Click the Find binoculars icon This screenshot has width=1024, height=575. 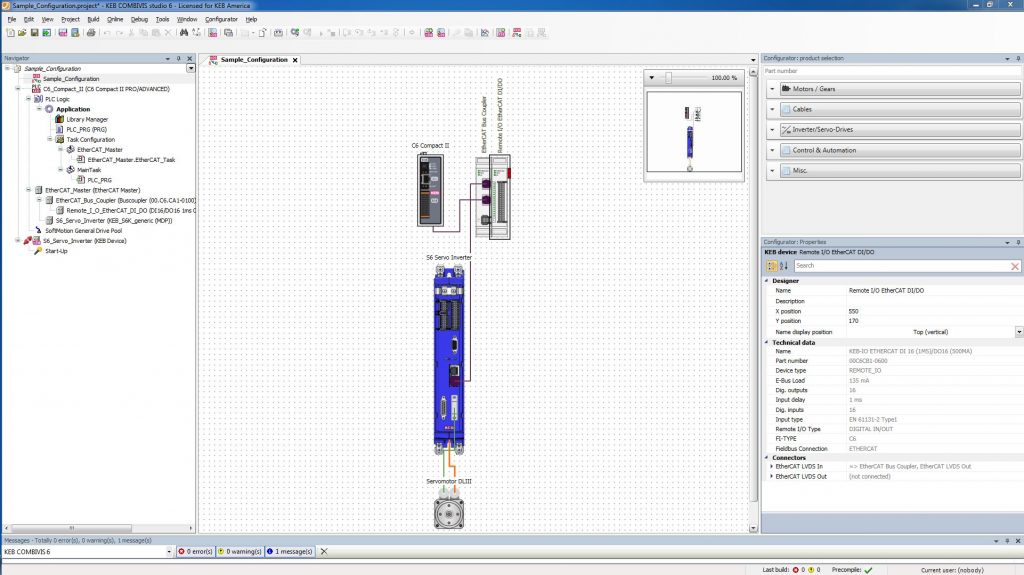[184, 33]
